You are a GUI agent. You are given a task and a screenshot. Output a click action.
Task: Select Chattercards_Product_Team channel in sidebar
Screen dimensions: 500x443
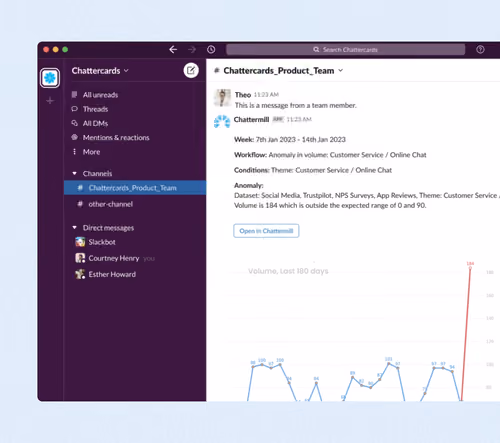135,188
